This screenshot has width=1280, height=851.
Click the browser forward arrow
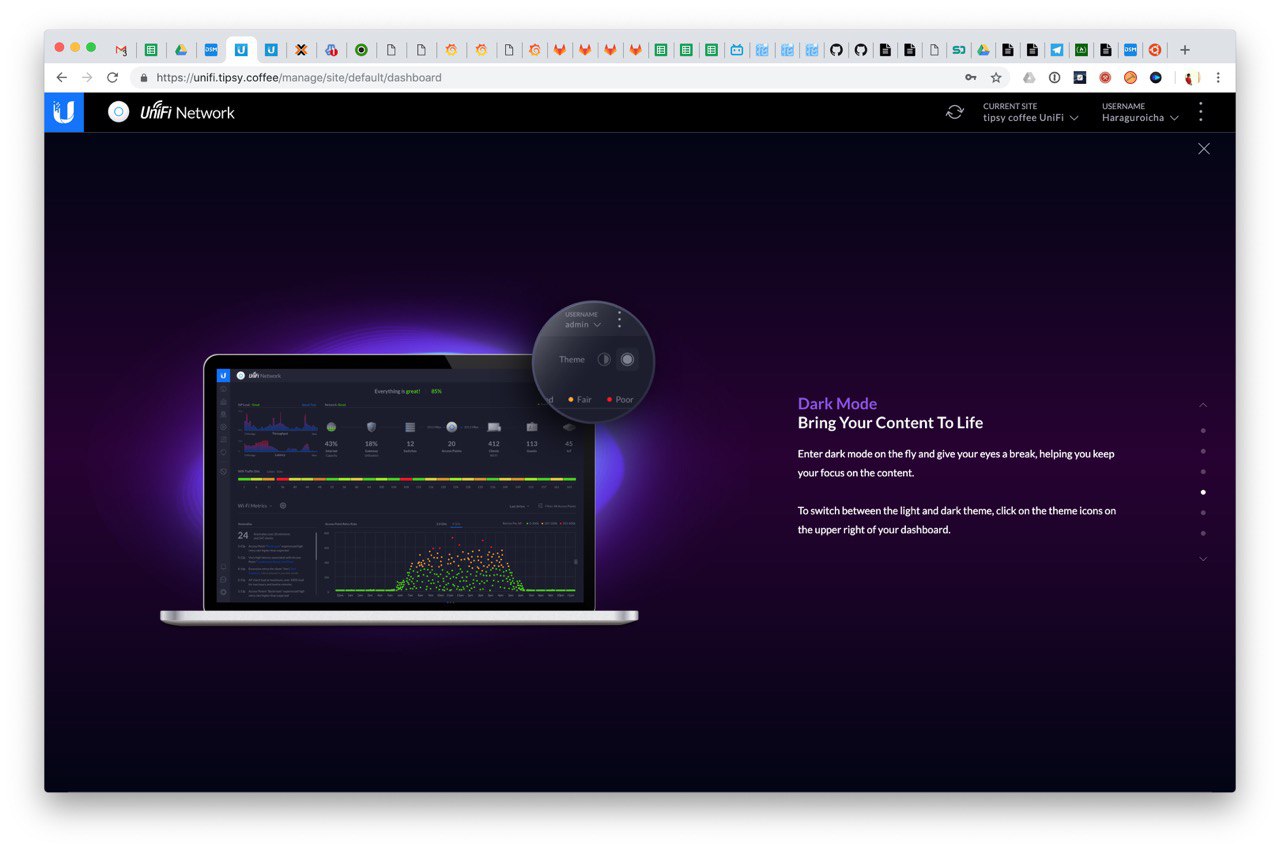[x=87, y=77]
